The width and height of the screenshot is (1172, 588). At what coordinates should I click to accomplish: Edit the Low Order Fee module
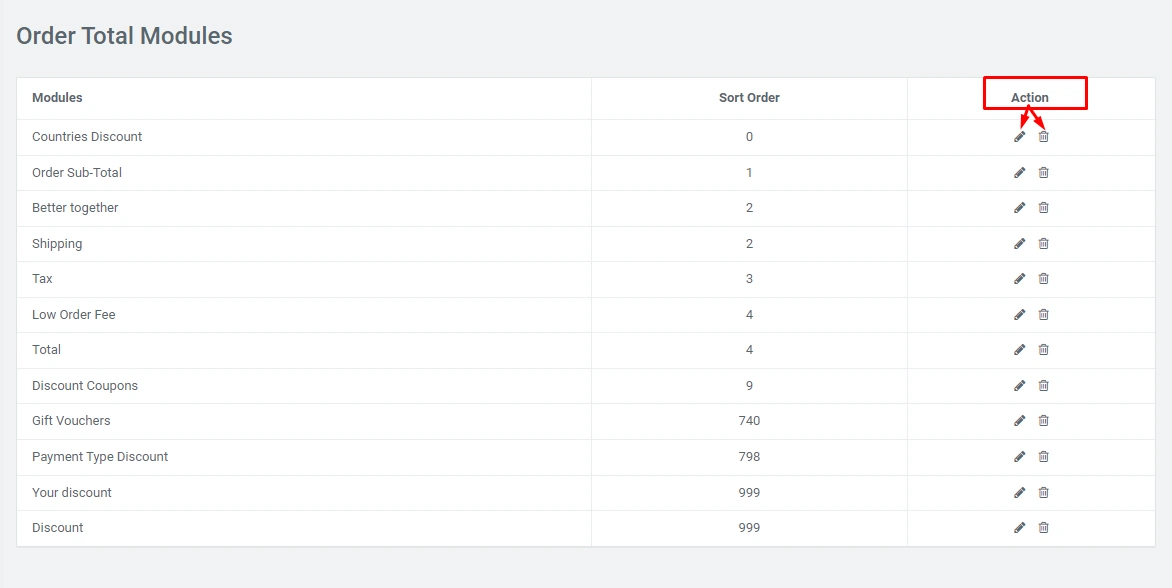click(x=1019, y=315)
